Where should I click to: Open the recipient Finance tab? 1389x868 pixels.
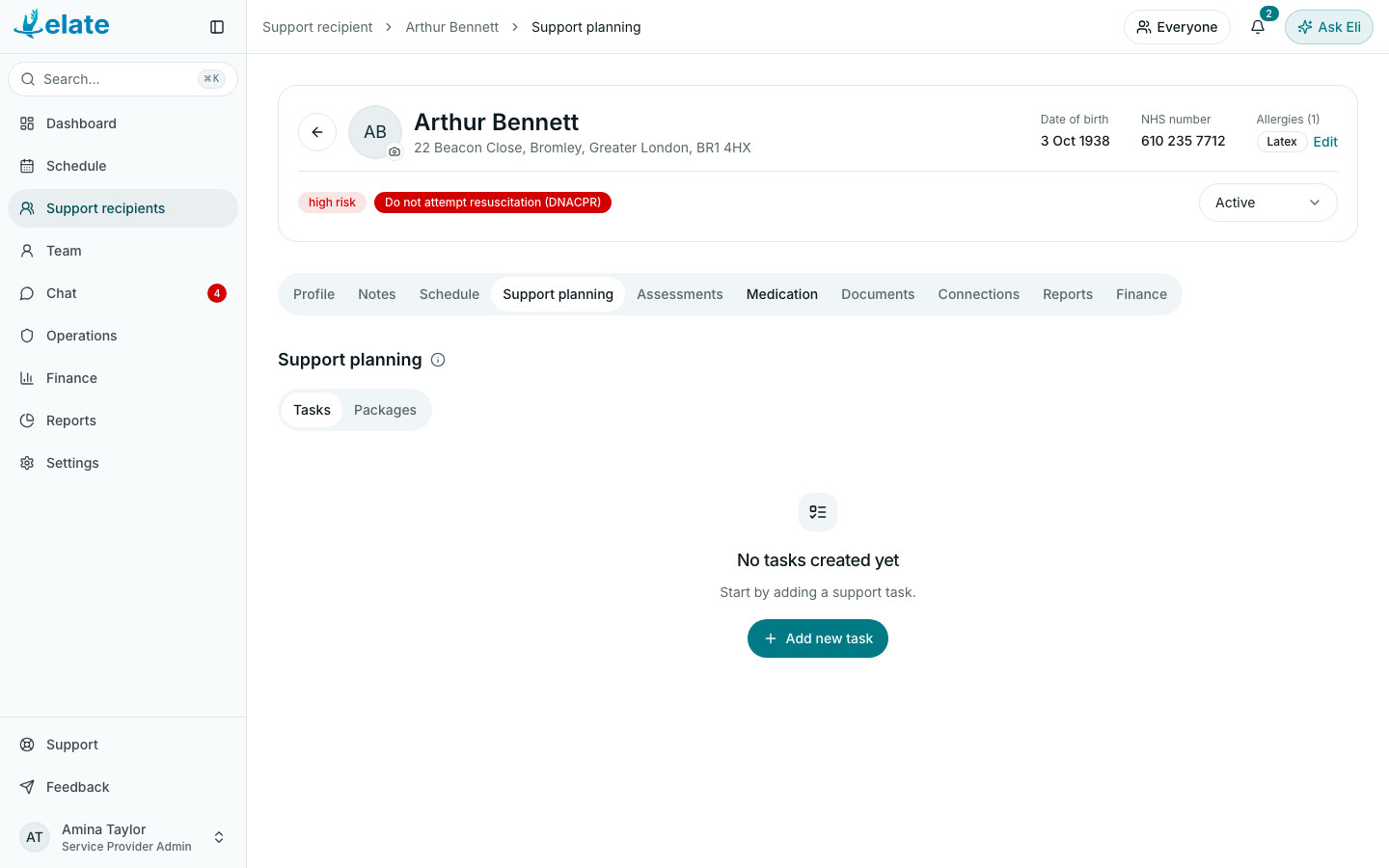1141,294
